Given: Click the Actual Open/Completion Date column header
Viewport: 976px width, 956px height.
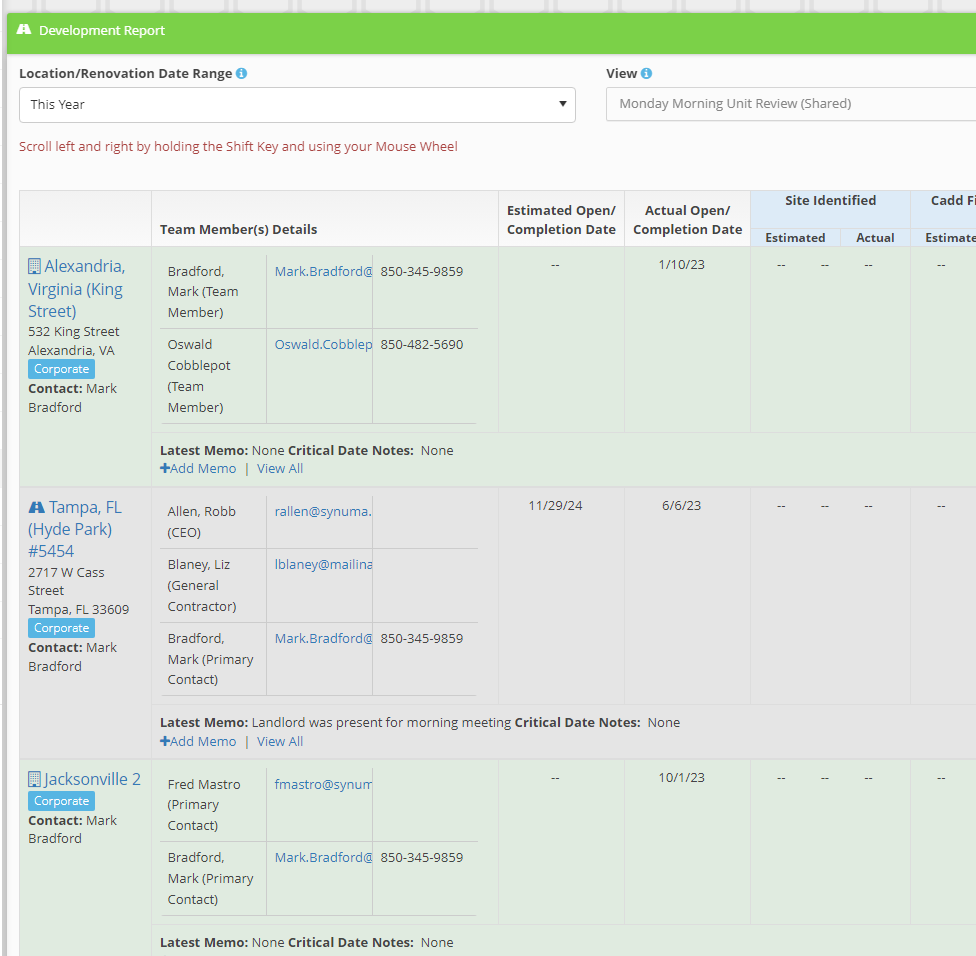Looking at the screenshot, I should (x=688, y=220).
